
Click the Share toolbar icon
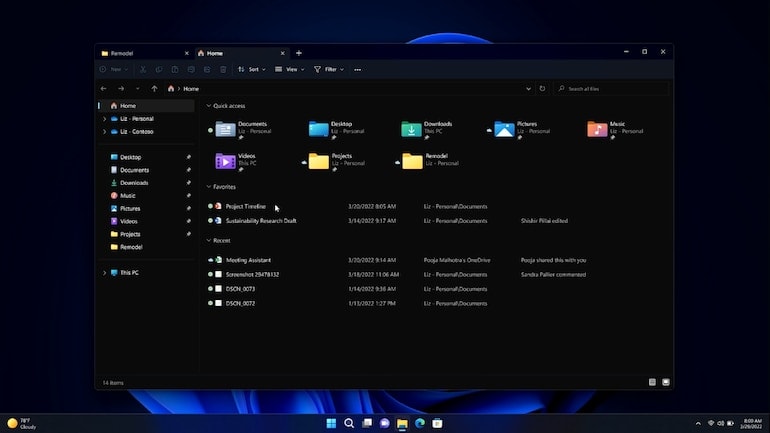(207, 70)
